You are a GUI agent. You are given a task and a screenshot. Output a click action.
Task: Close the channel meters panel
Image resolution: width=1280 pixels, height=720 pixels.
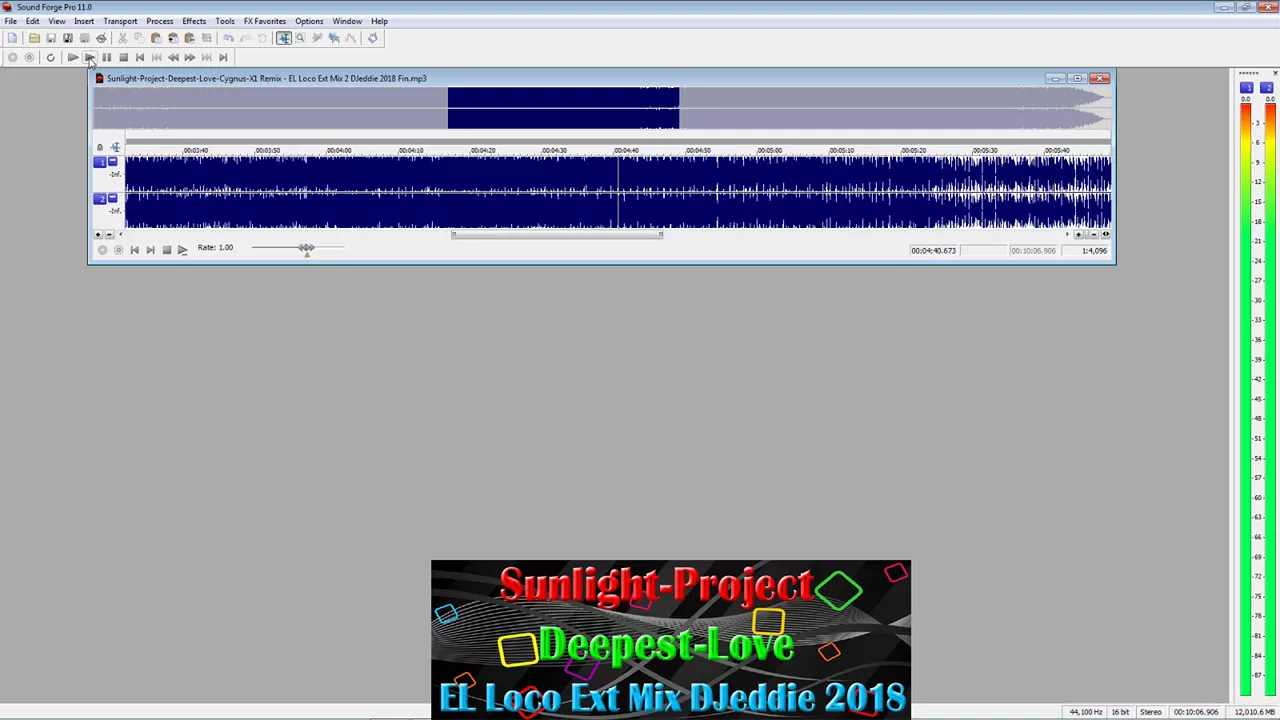tap(1275, 73)
